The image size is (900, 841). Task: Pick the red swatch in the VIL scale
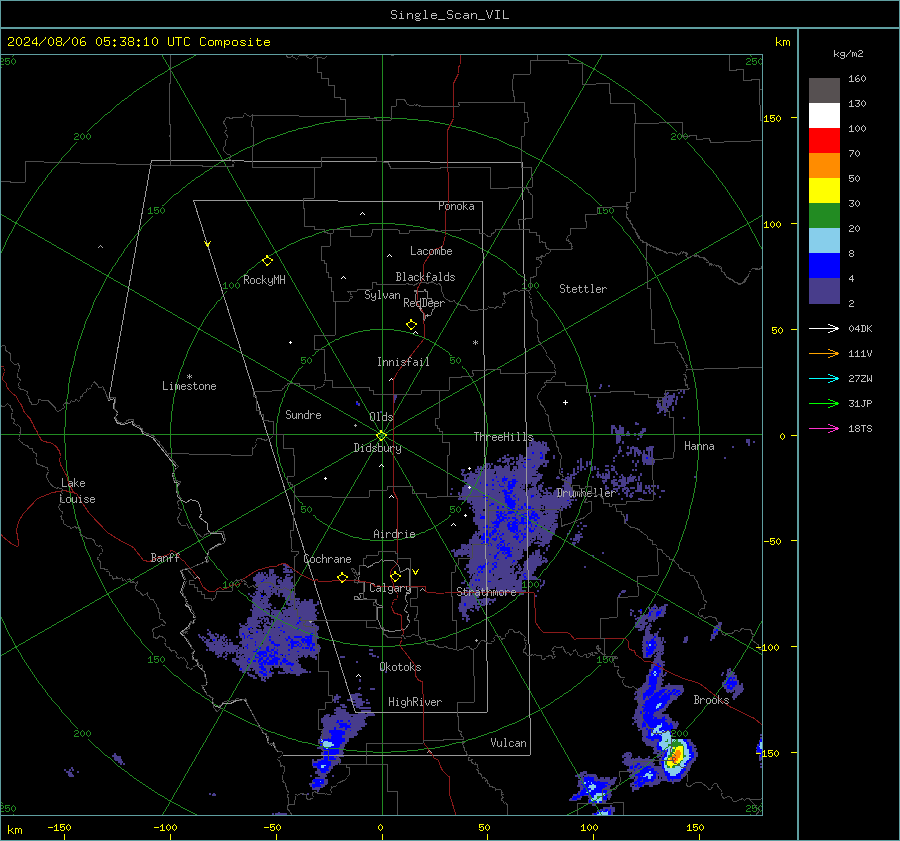824,141
